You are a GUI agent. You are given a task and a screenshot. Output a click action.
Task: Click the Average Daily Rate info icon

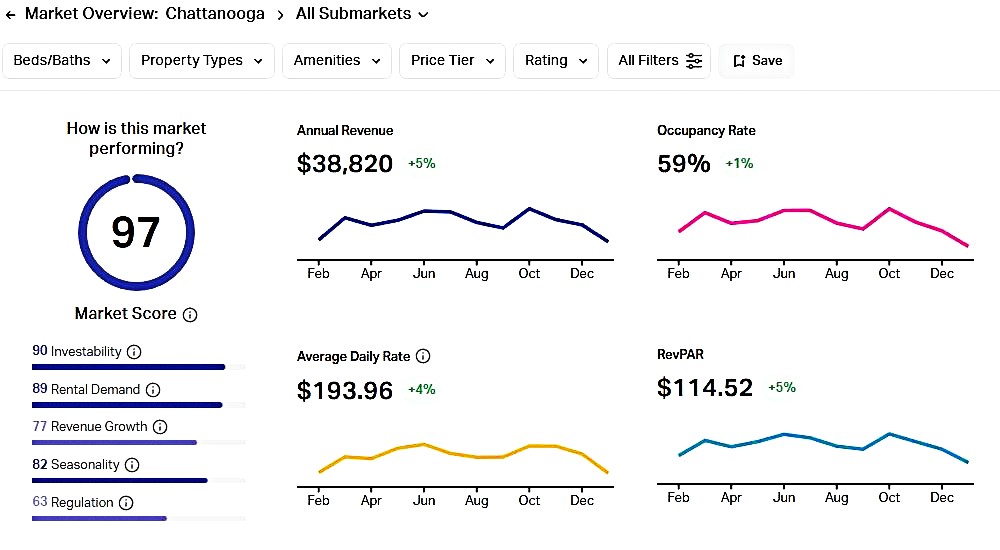423,357
